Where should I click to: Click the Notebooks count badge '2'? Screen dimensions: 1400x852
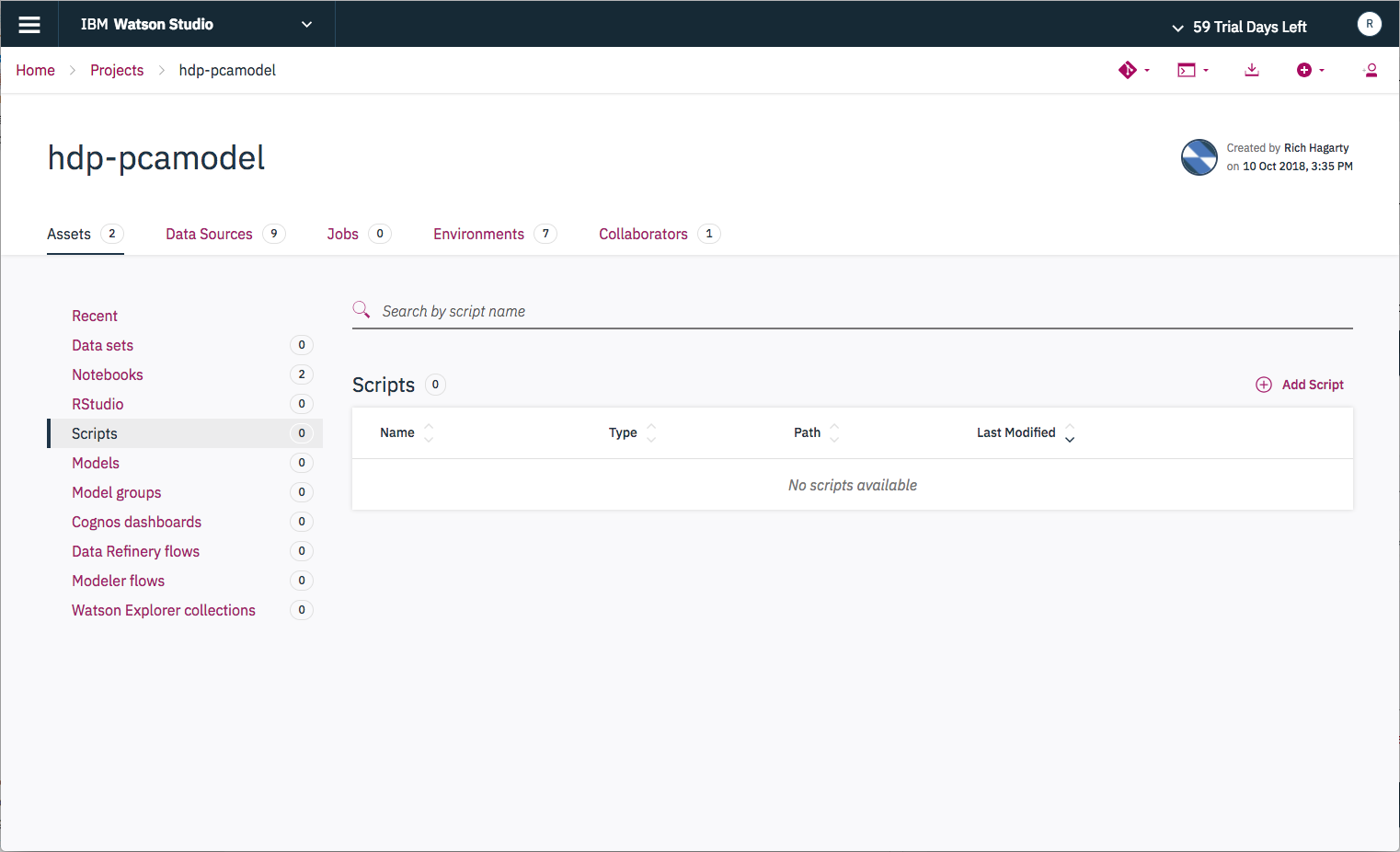[302, 374]
